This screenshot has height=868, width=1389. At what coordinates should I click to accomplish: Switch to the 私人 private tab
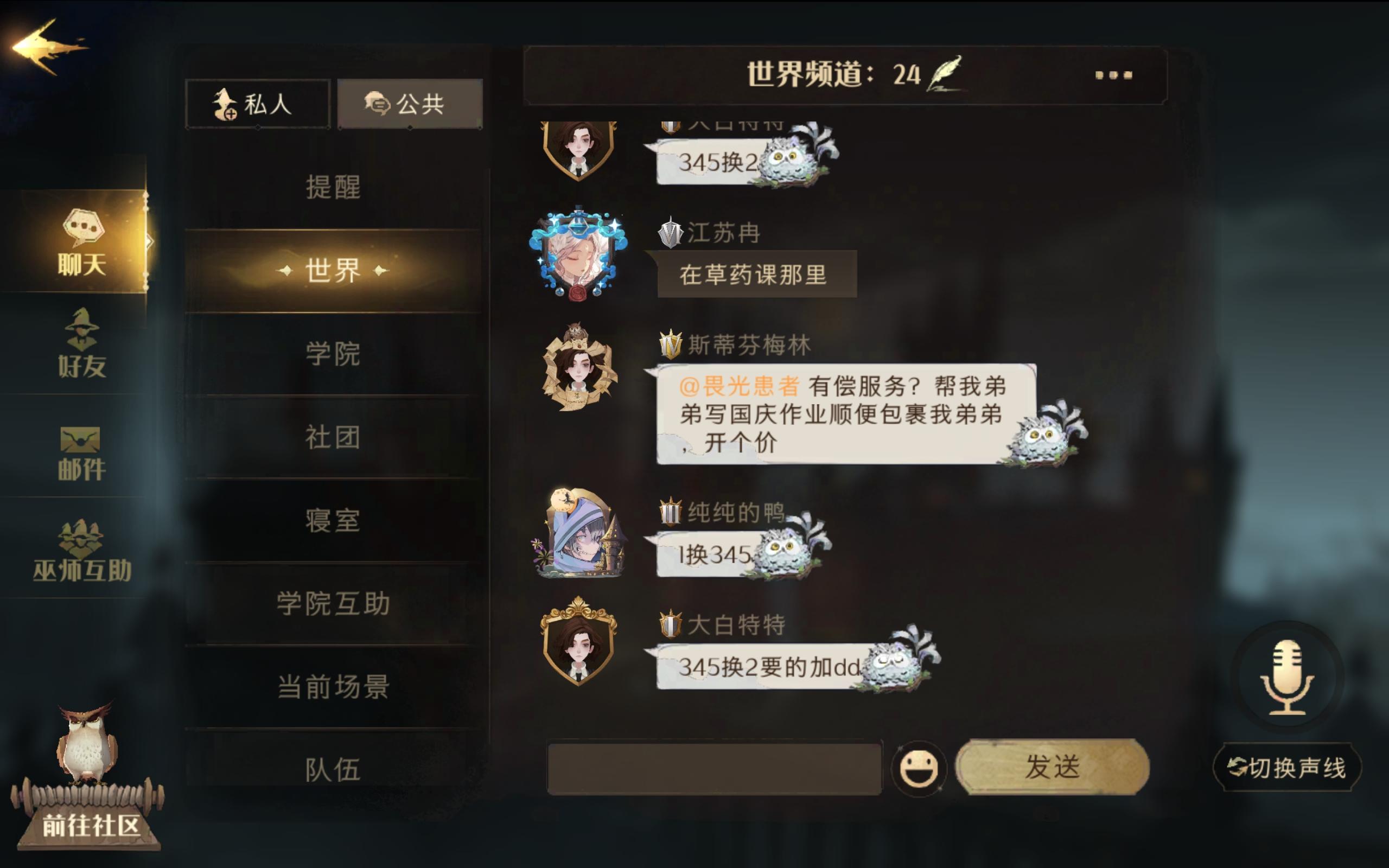[257, 105]
